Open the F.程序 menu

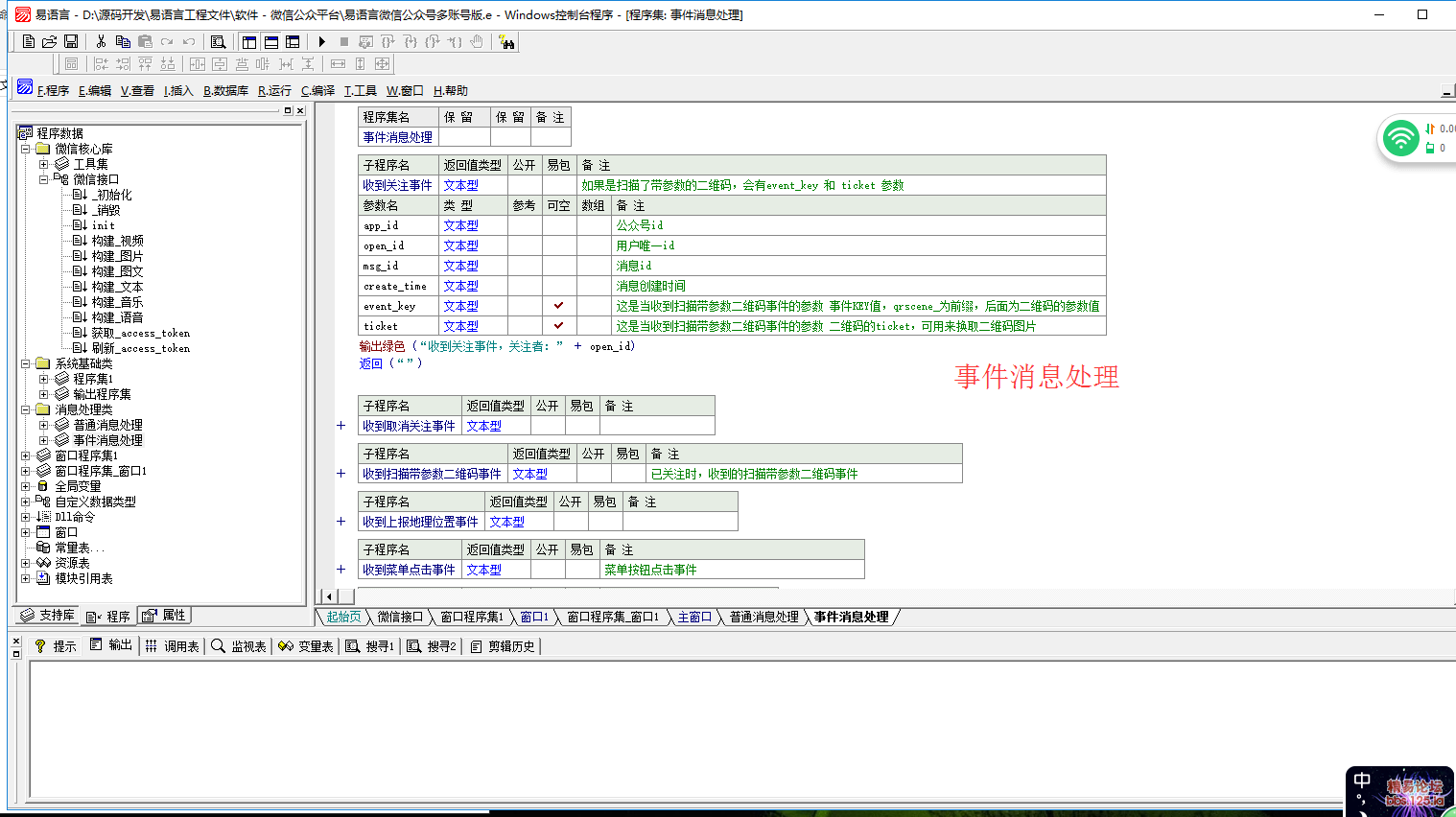point(53,91)
